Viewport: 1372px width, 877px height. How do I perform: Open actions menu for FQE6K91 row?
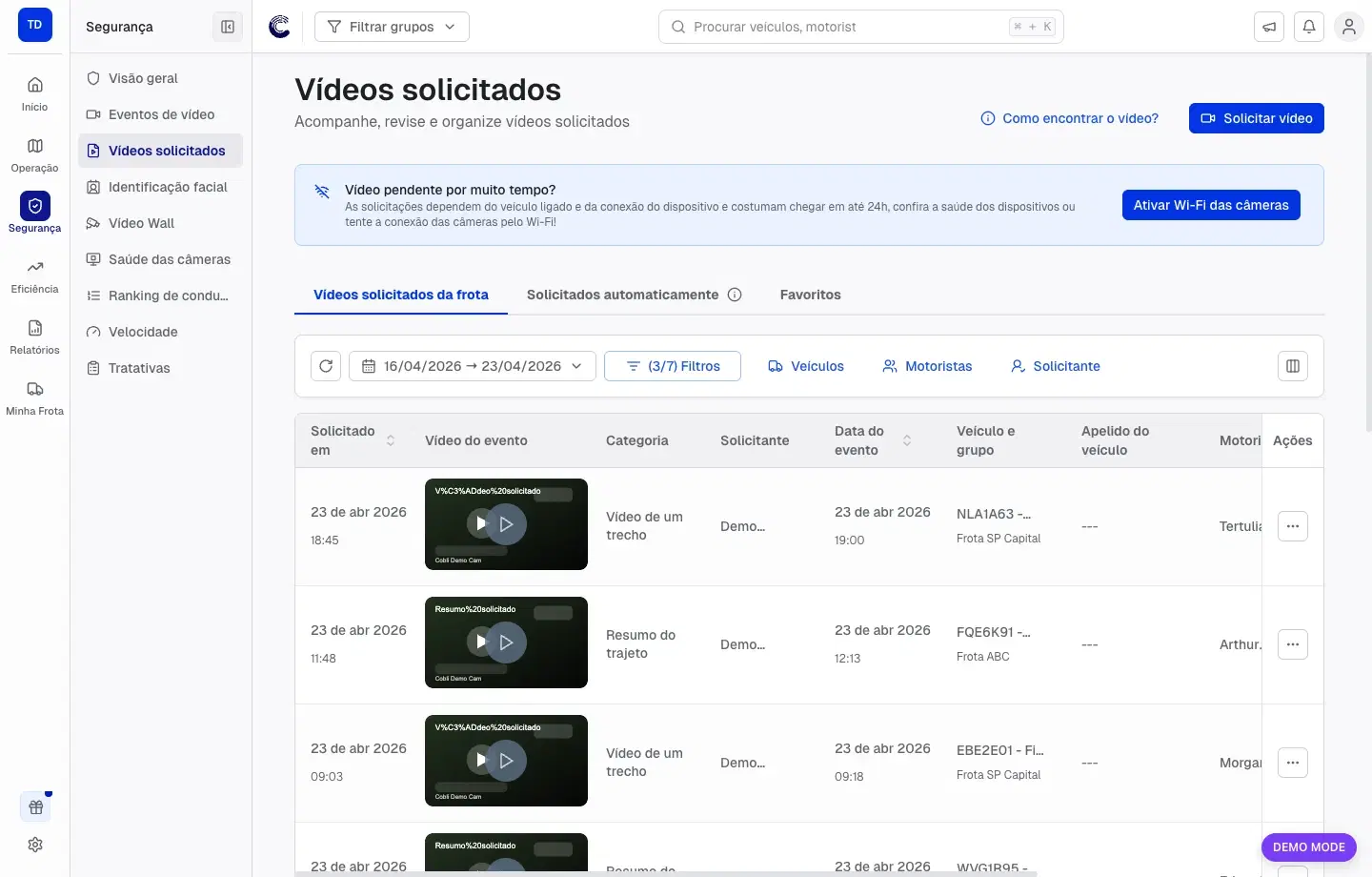[1293, 644]
